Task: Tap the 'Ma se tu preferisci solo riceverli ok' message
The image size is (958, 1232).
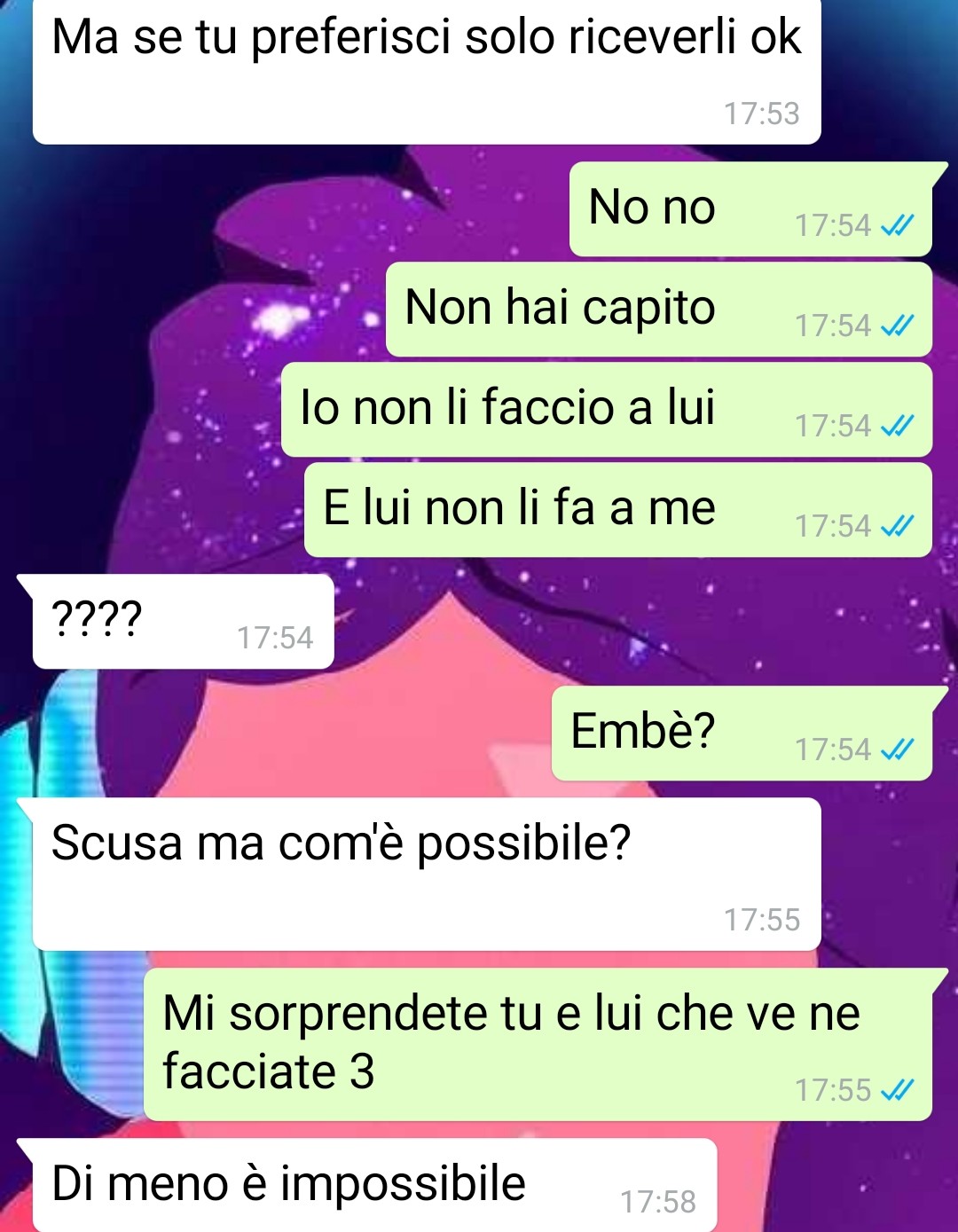Action: (427, 71)
